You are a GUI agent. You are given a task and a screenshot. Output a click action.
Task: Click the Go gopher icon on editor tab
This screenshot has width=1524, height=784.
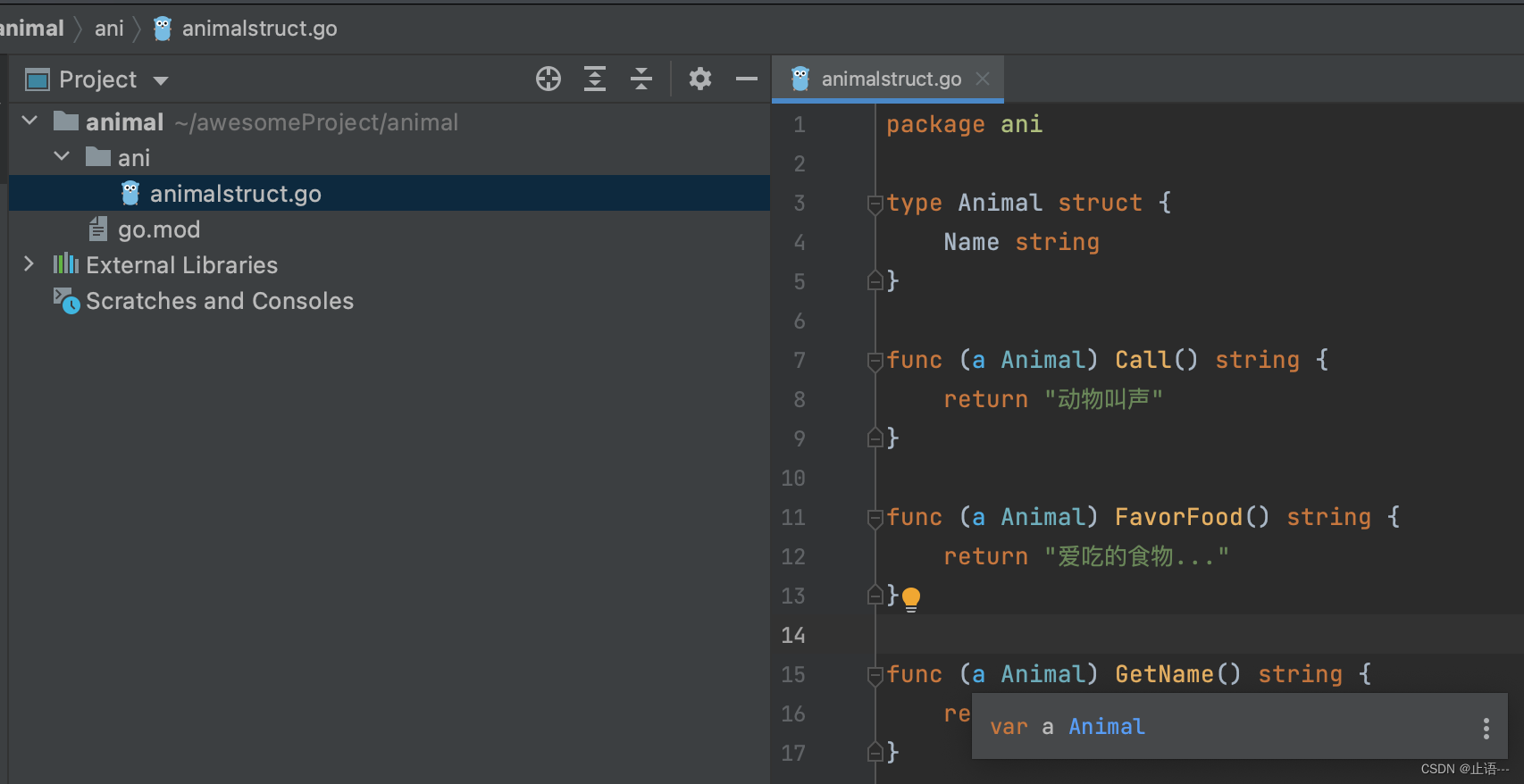click(x=800, y=79)
